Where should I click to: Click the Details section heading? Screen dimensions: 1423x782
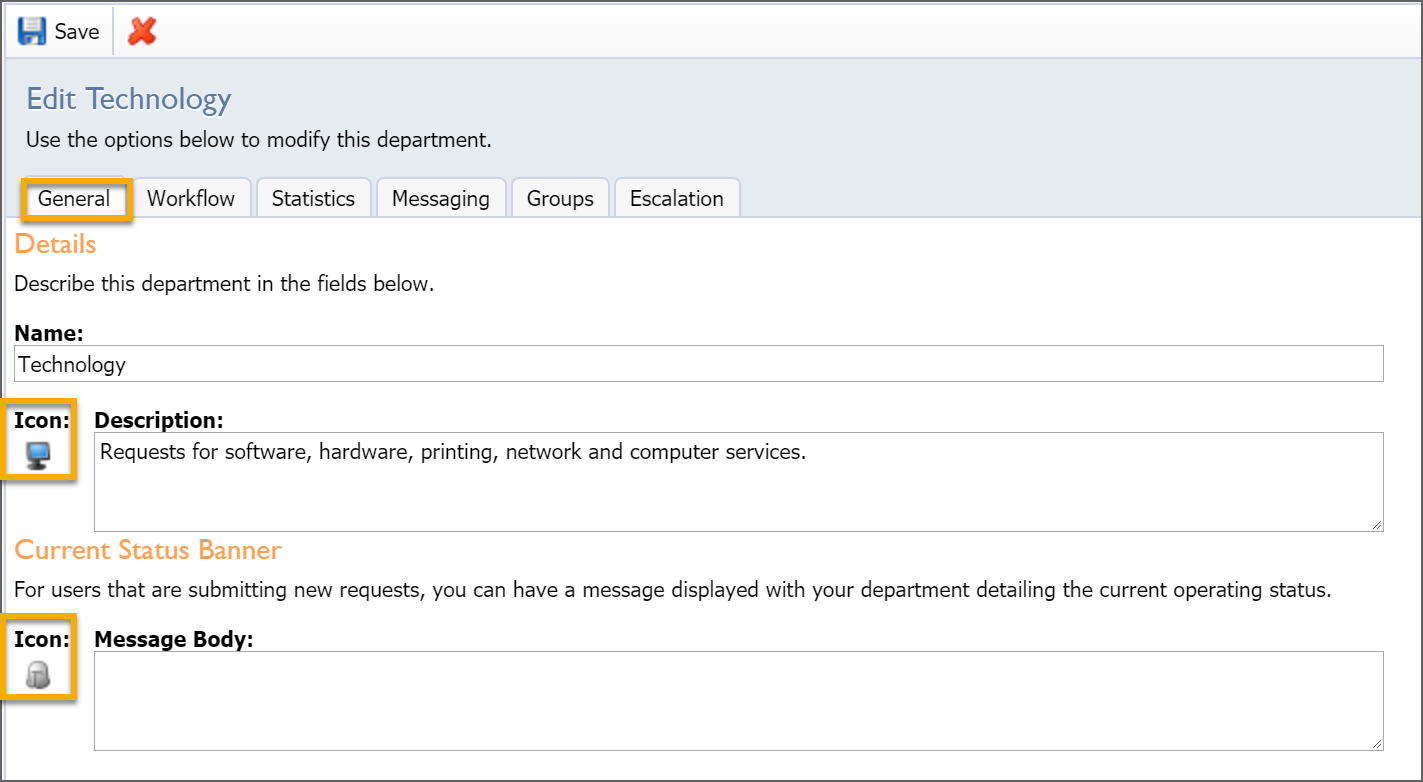(x=56, y=244)
